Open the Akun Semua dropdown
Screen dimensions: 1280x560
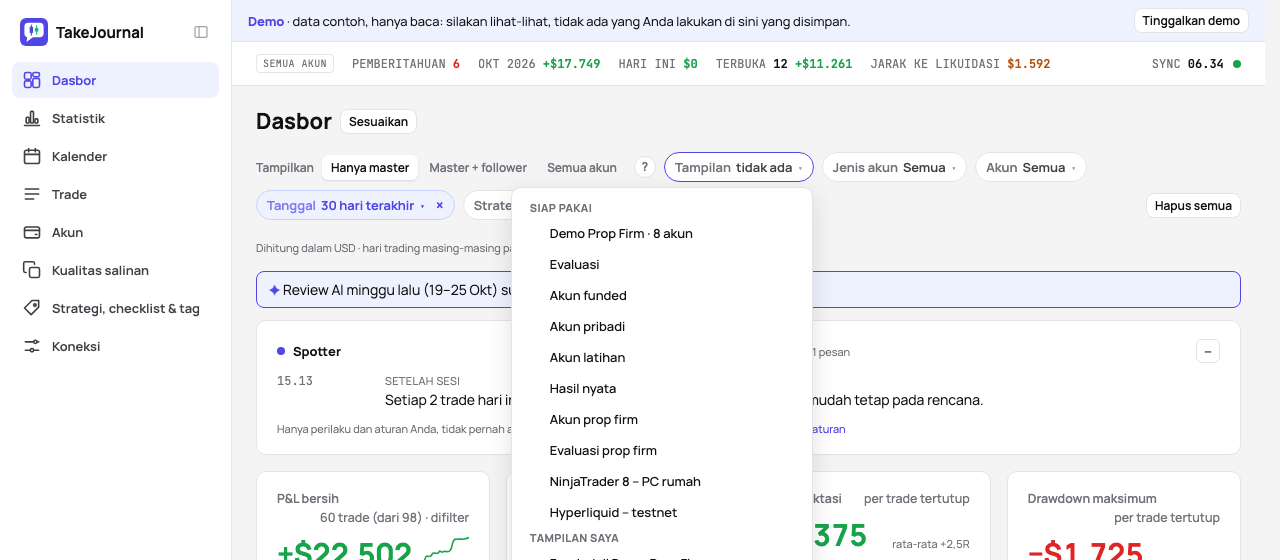1030,167
